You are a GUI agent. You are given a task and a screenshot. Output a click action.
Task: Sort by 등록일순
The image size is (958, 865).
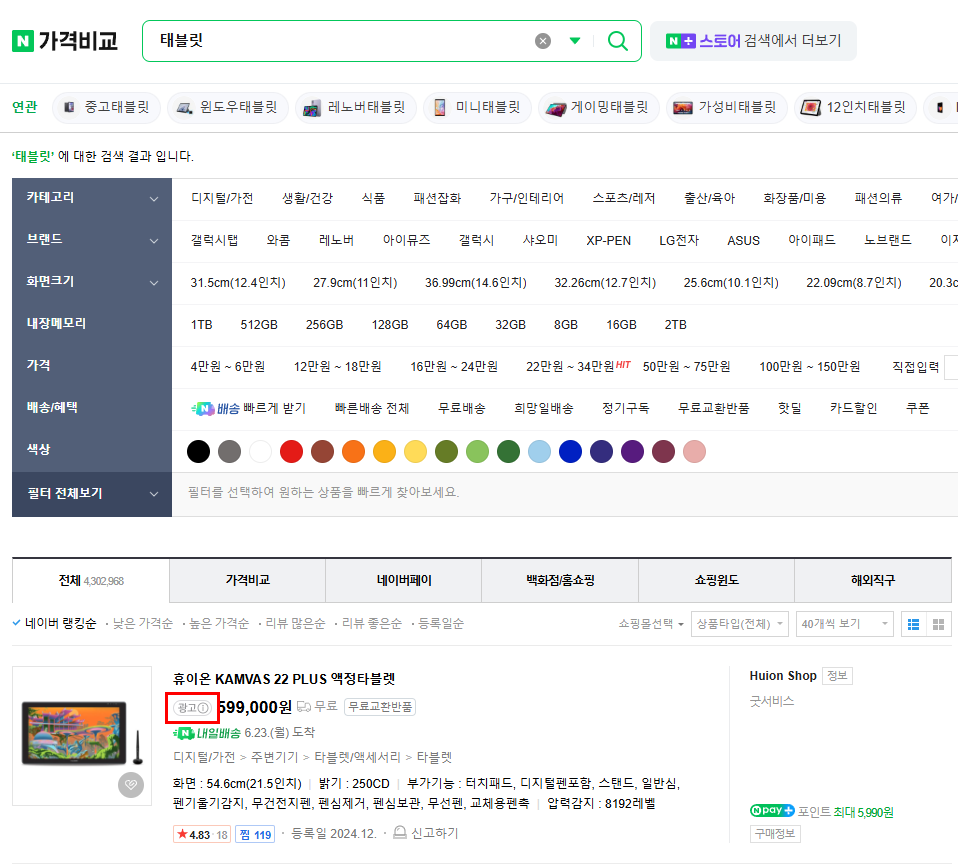coord(441,624)
